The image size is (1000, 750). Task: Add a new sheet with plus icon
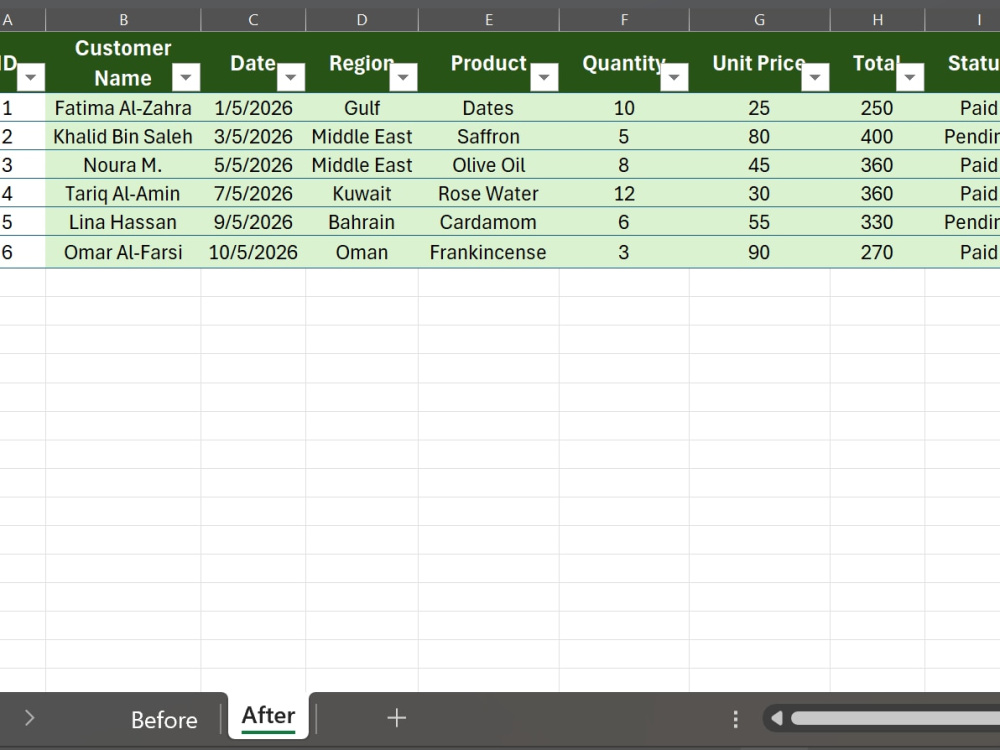click(x=396, y=718)
